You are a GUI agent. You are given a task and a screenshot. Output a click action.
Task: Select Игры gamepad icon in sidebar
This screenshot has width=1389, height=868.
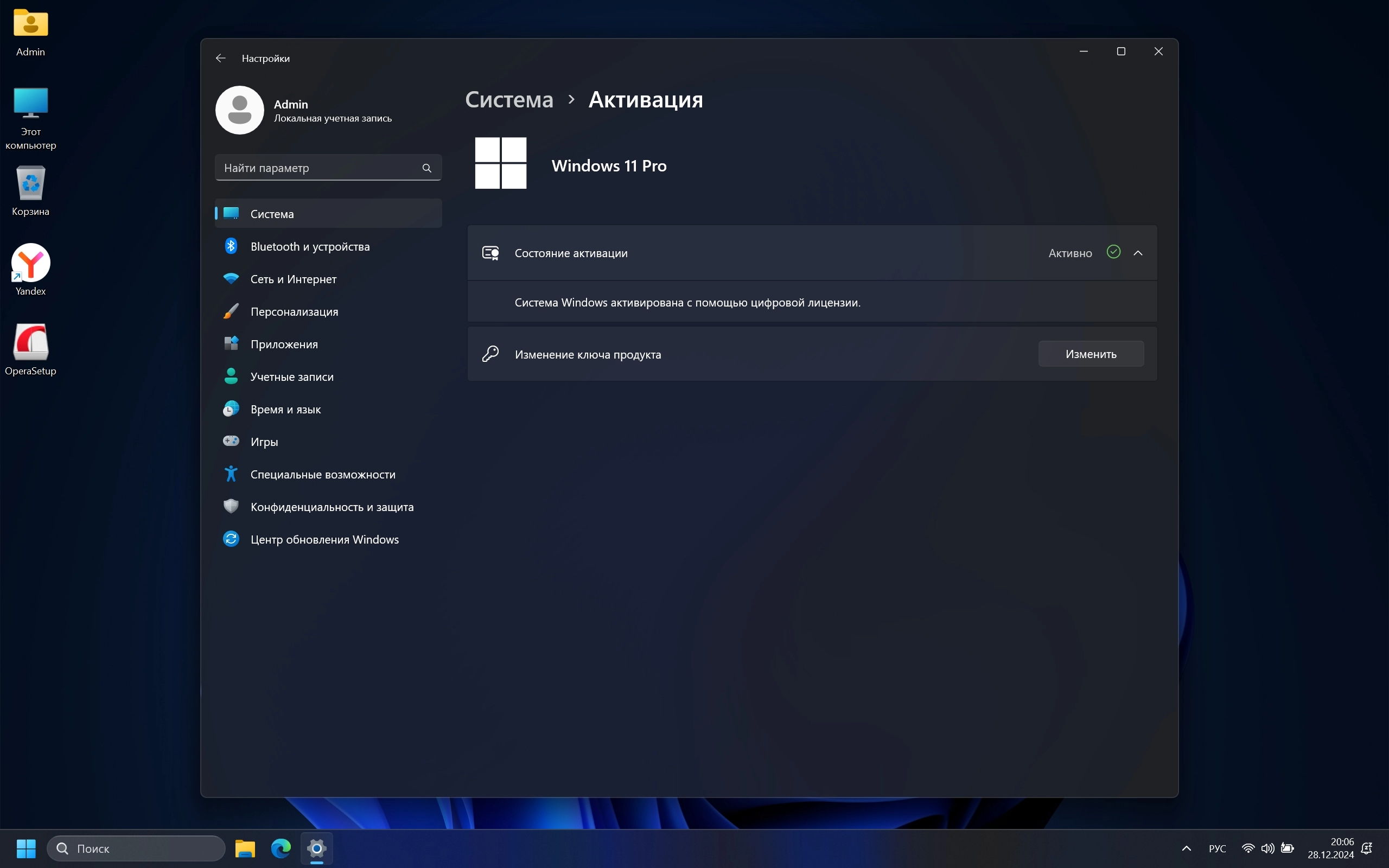(x=231, y=442)
